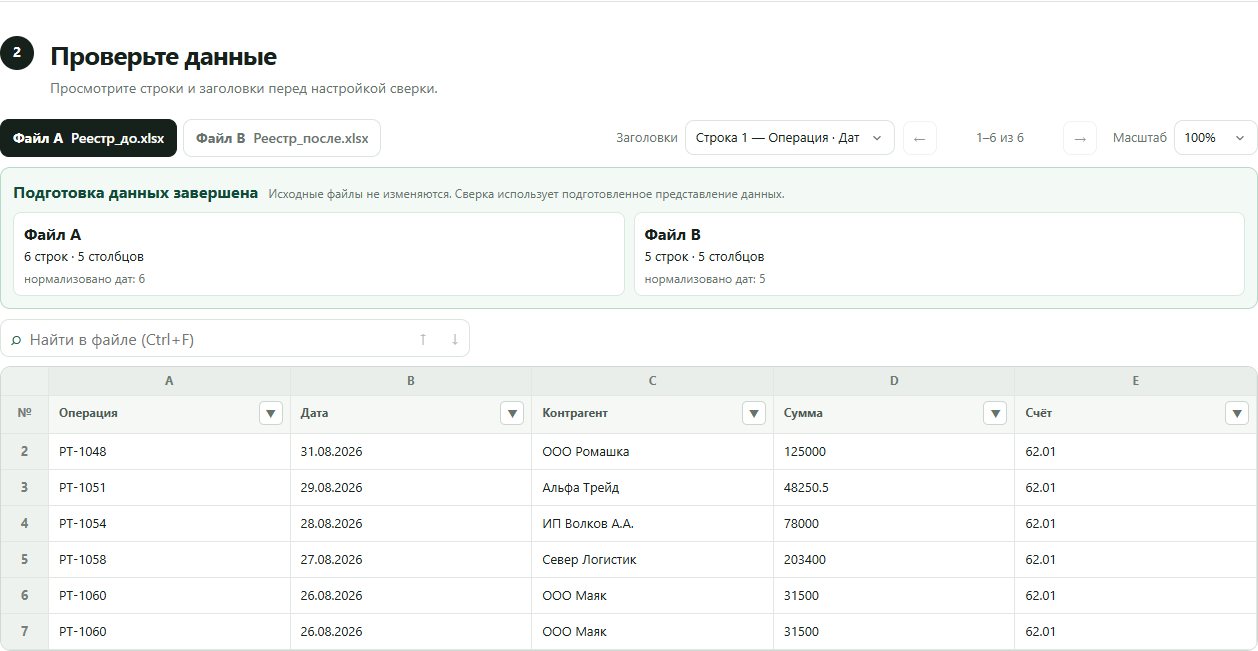
Task: Select row number 5
Action: [x=24, y=559]
